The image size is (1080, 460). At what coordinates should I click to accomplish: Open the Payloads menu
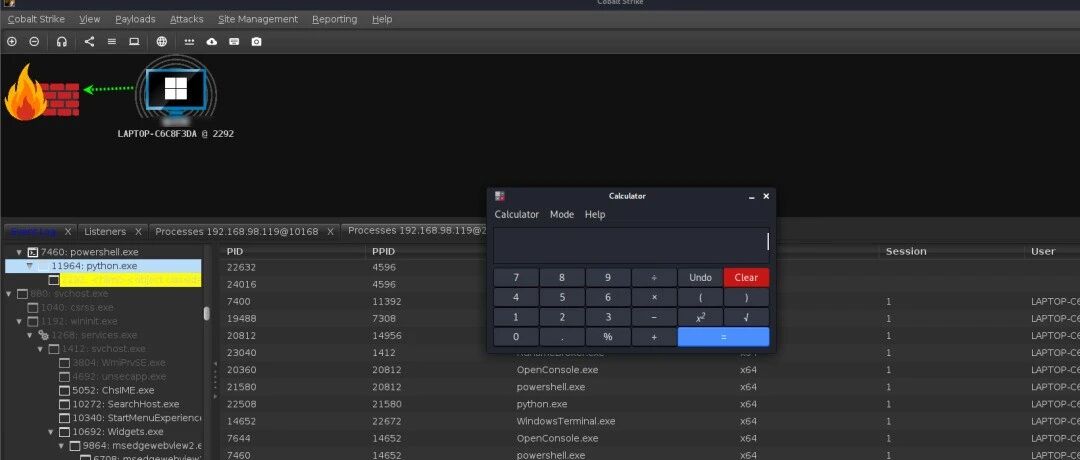(135, 19)
